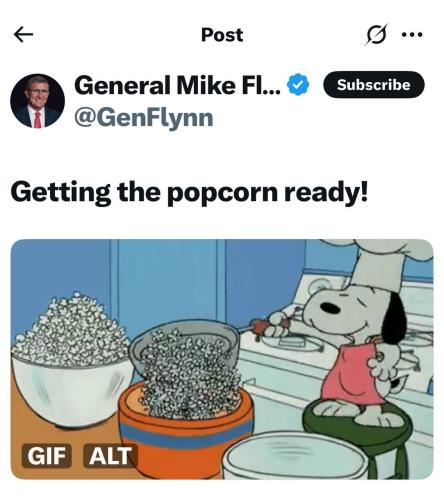Open General Mike Flynn's profile avatar
The height and width of the screenshot is (500, 444).
[x=37, y=101]
